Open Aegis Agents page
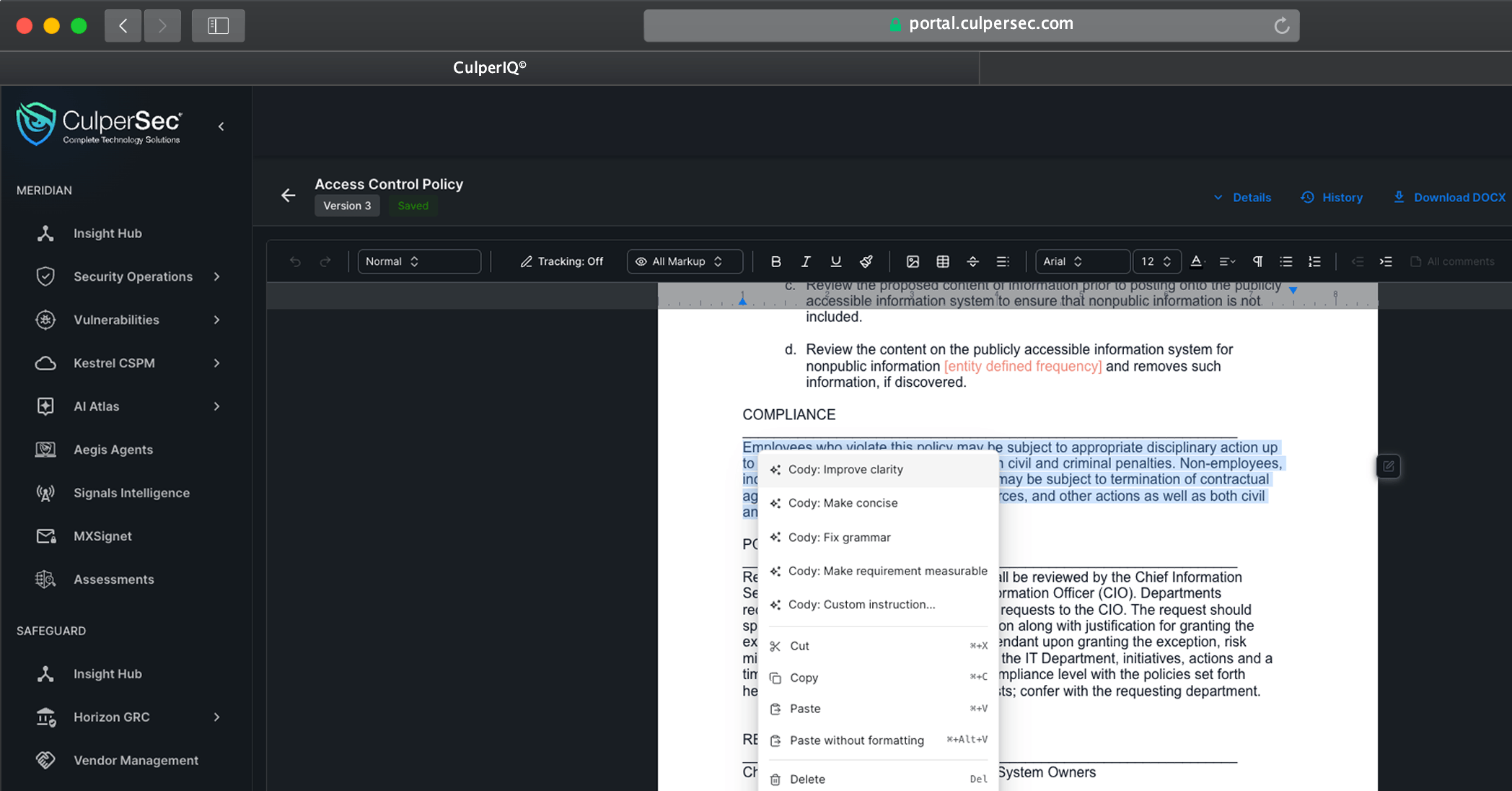 [113, 450]
